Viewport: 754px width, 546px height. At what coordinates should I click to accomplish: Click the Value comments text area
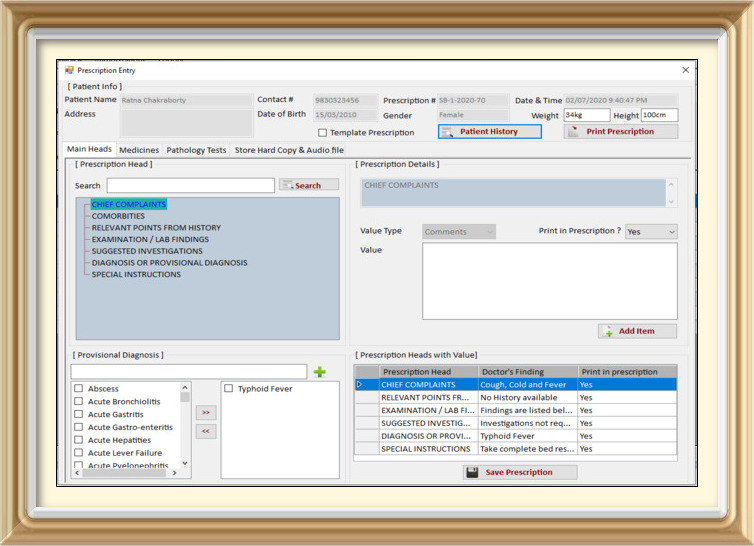[549, 281]
